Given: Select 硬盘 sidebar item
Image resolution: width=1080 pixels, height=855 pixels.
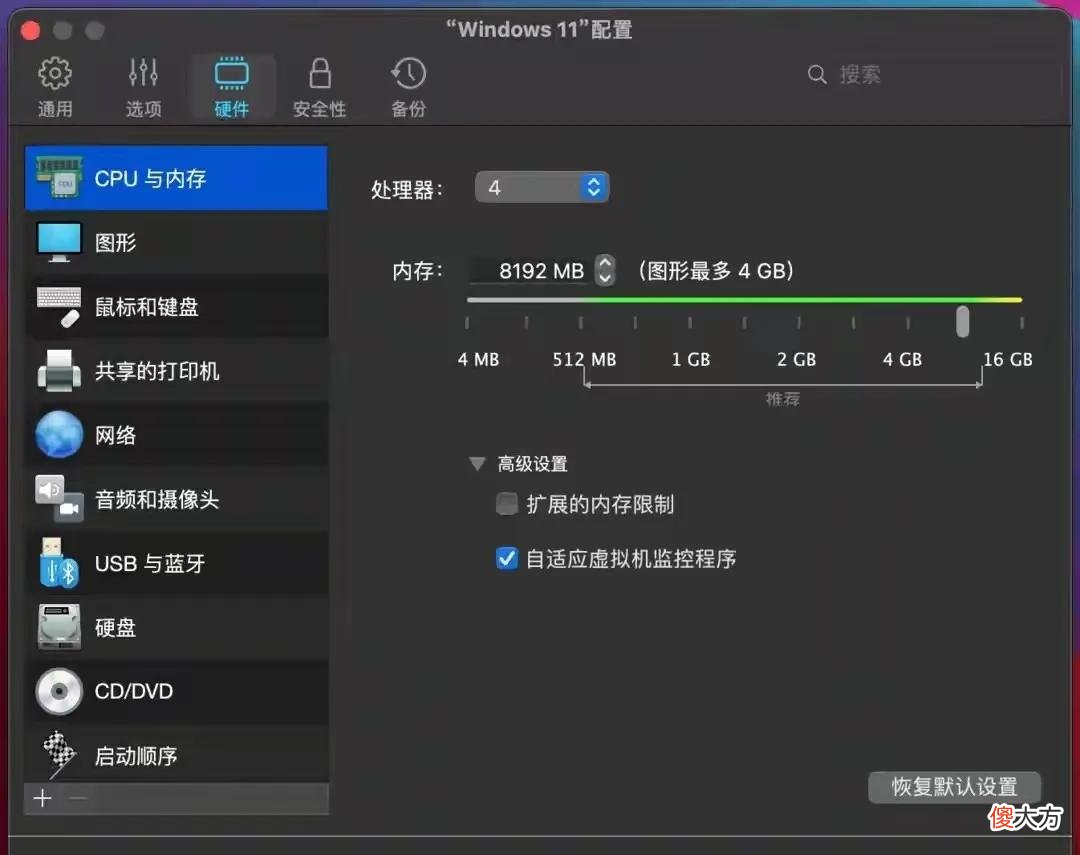Looking at the screenshot, I should [176, 627].
